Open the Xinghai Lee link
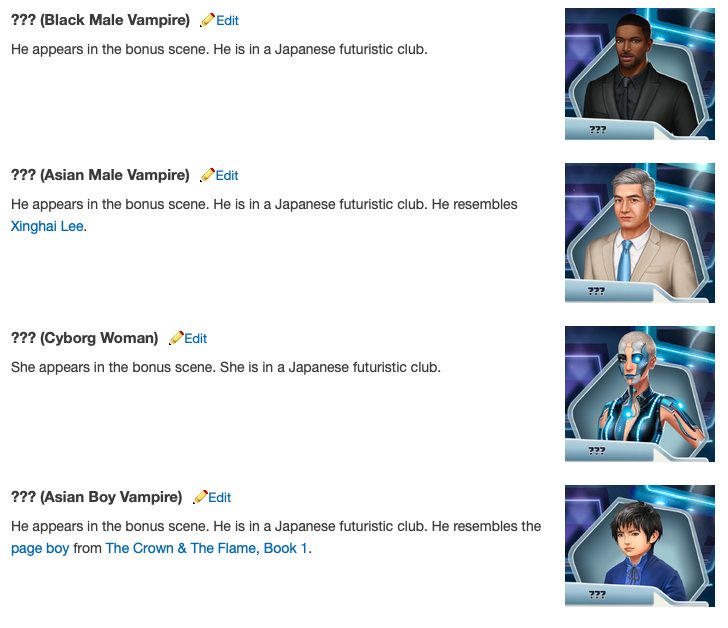 click(47, 226)
